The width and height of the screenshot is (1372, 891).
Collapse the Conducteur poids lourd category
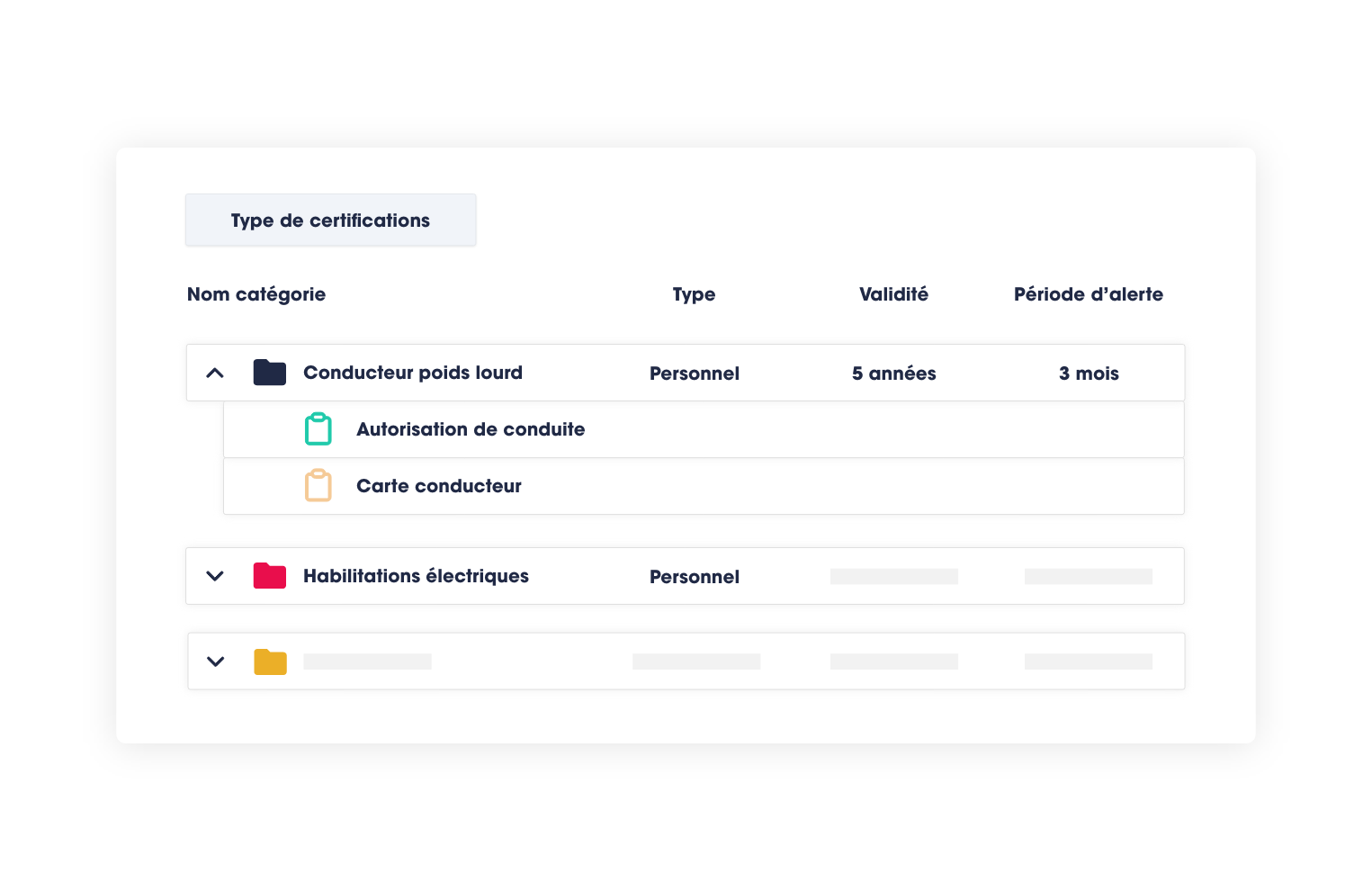(215, 373)
